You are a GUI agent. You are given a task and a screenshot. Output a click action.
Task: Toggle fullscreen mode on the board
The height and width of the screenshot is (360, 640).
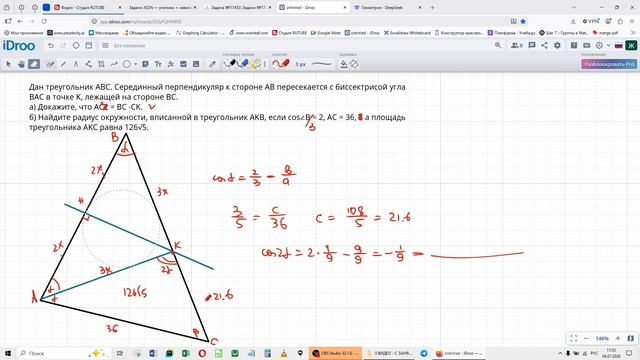pos(573,338)
